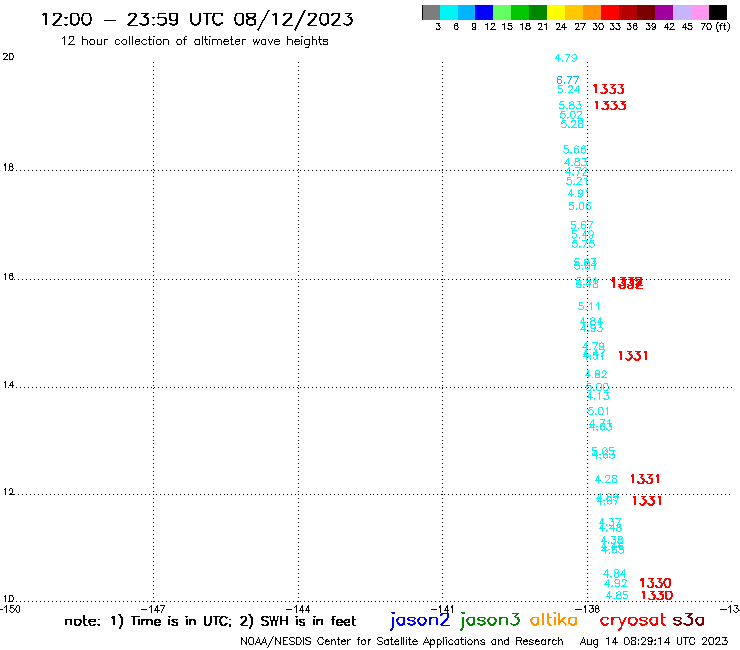
Task: Click the 6.77 wave height value
Action: 568,80
